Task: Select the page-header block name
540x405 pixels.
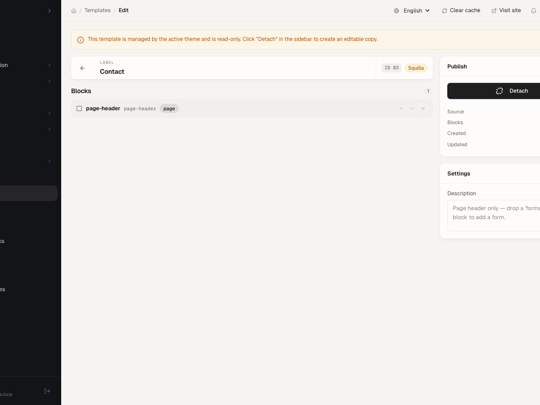Action: pos(103,108)
